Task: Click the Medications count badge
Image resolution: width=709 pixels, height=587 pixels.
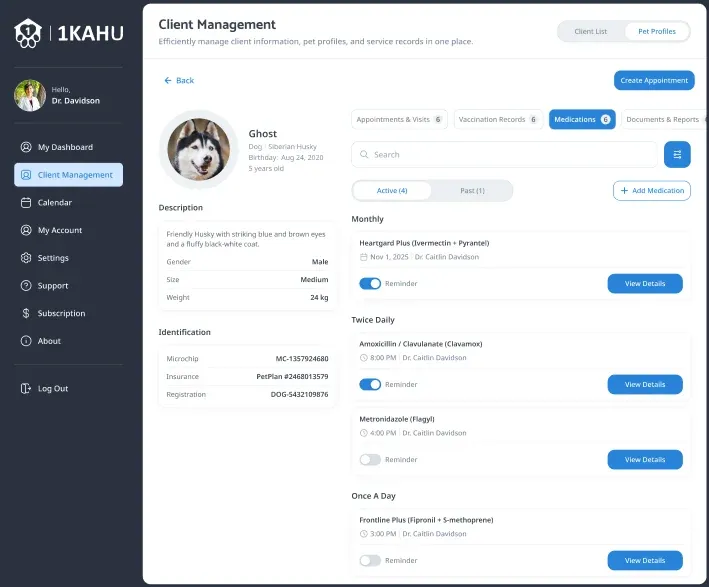Action: 605,119
